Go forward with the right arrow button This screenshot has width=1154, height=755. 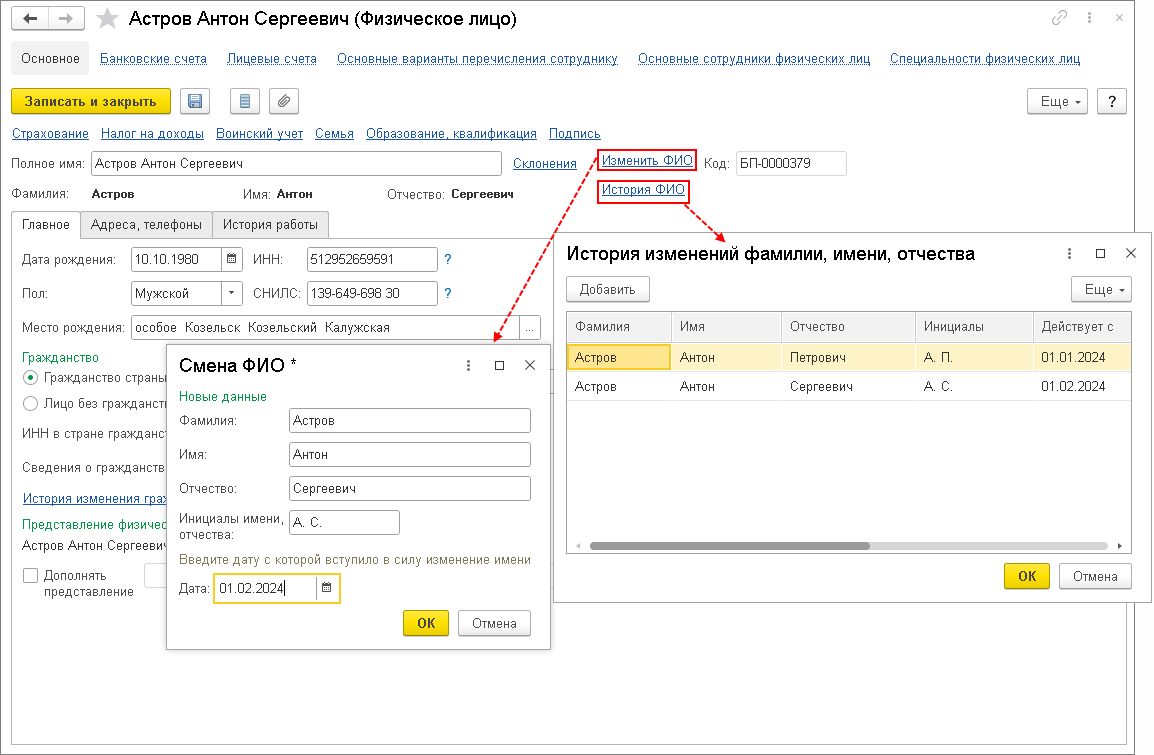pyautogui.click(x=66, y=18)
